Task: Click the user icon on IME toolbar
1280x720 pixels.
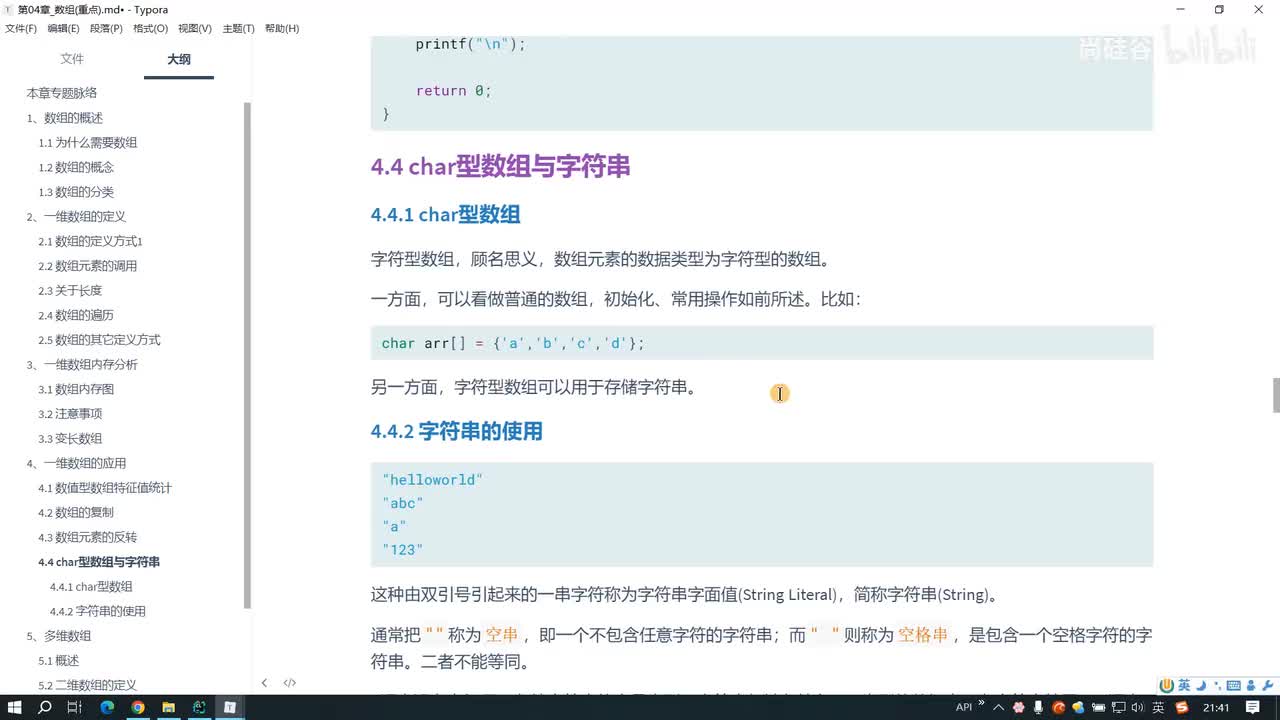Action: [1249, 685]
